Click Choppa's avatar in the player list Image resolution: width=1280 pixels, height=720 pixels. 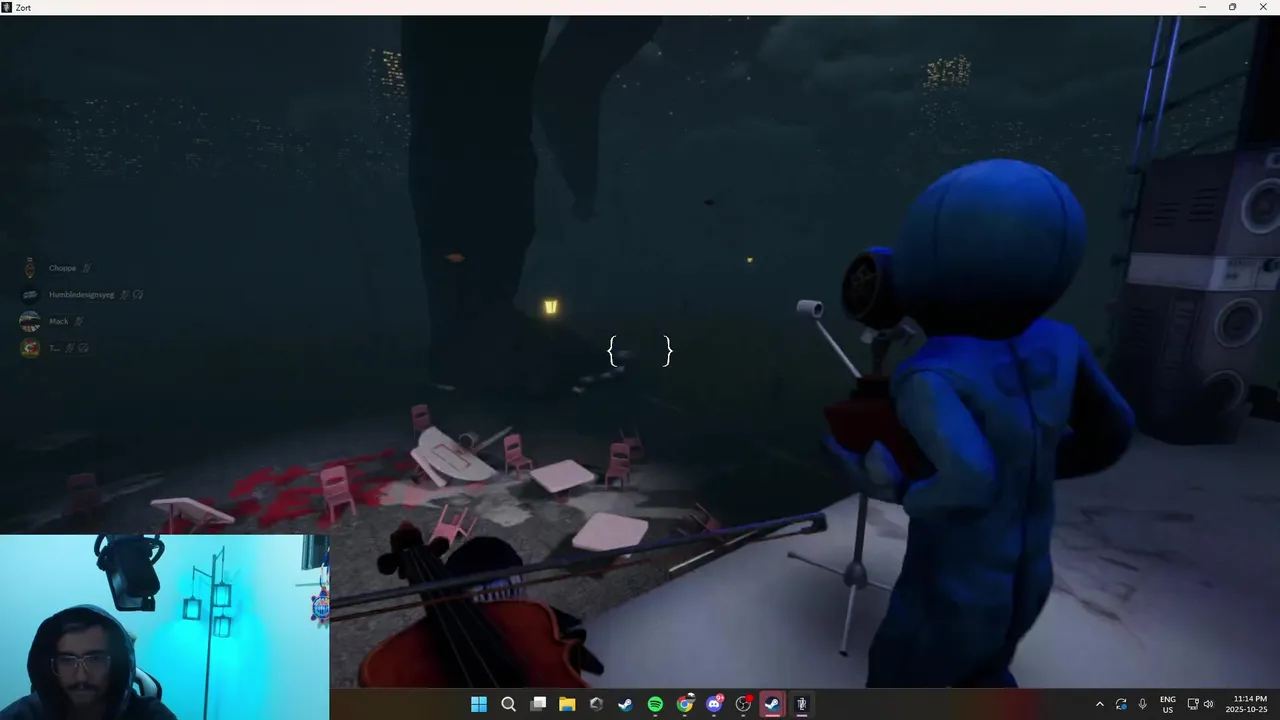coord(30,268)
